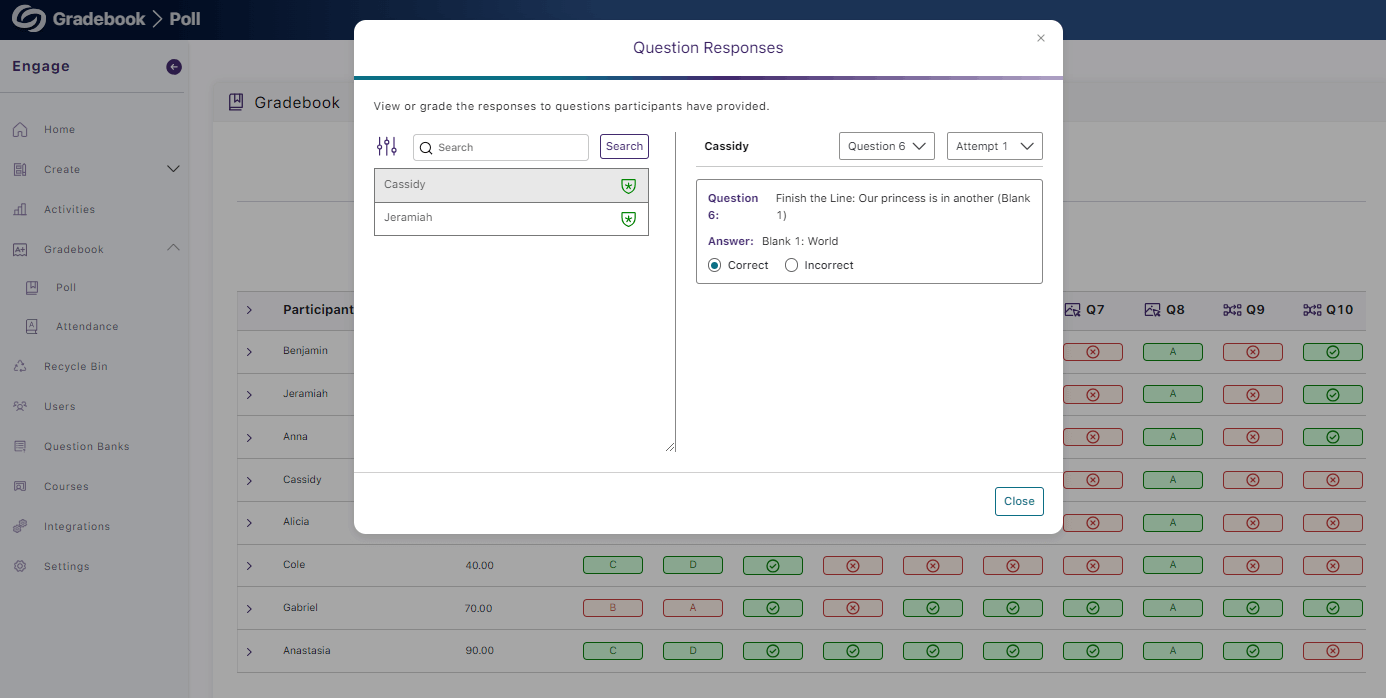Open the Question 6 dropdown

[x=887, y=146]
